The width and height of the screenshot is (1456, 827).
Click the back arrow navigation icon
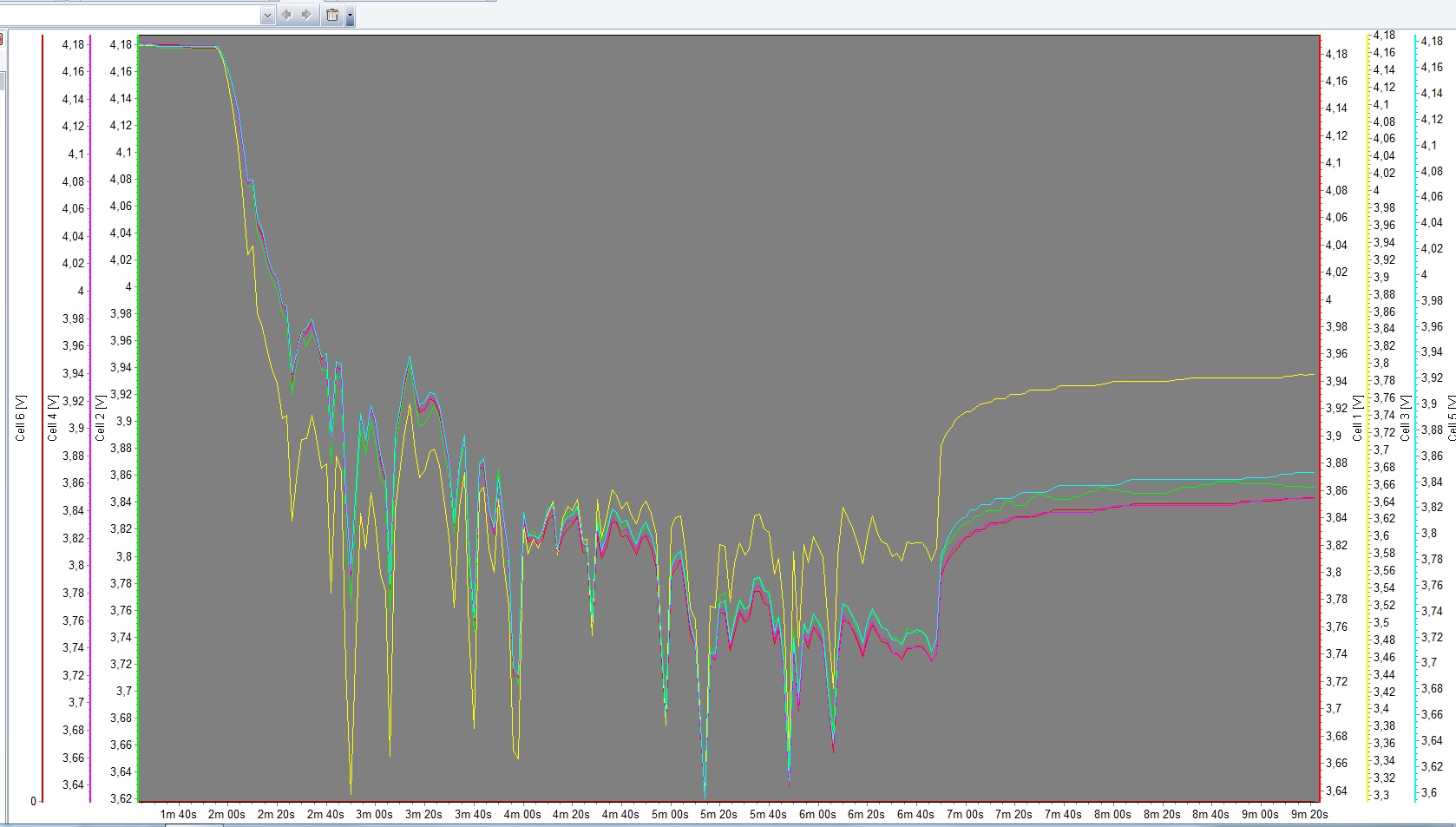click(286, 15)
